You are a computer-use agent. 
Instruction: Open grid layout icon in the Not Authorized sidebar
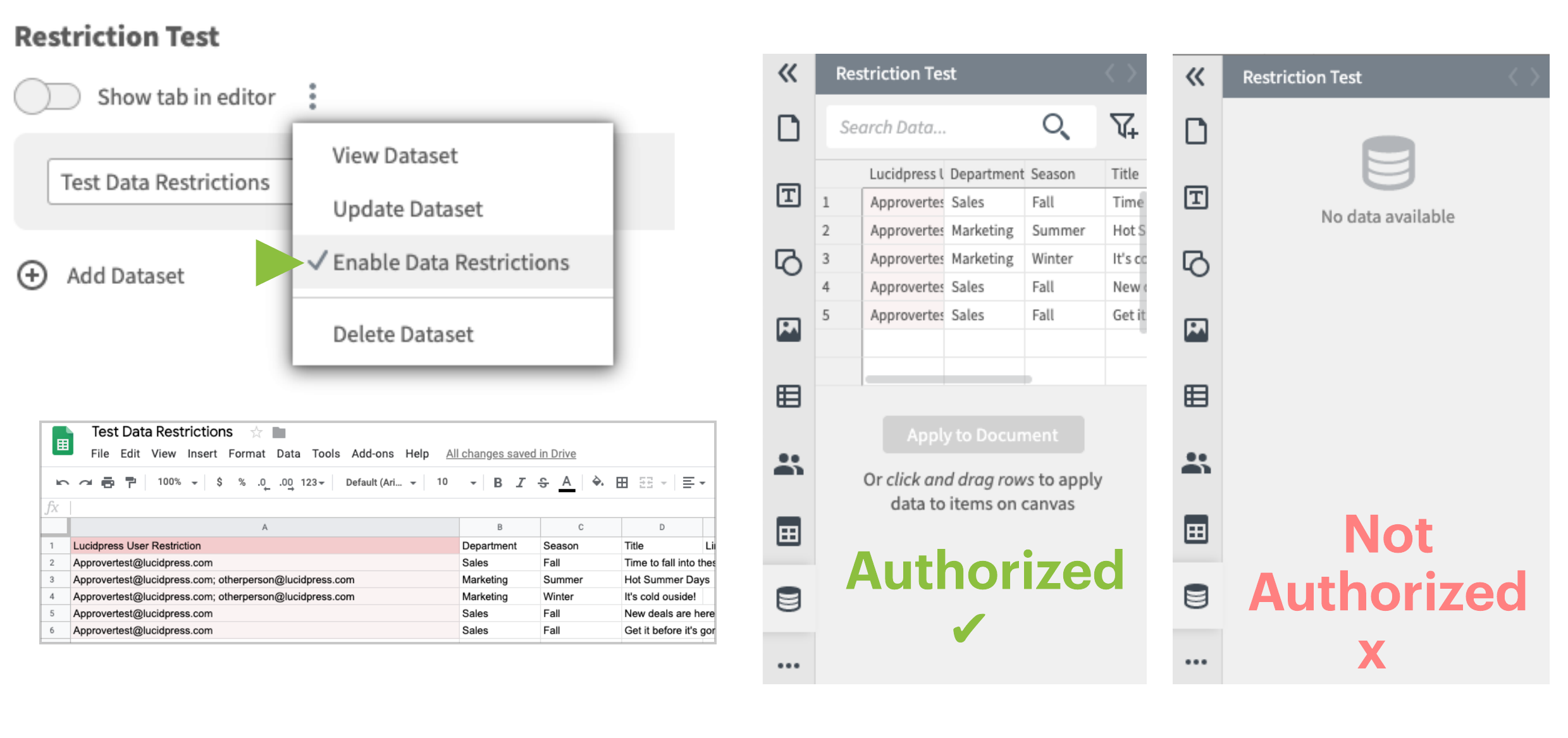tap(1195, 529)
